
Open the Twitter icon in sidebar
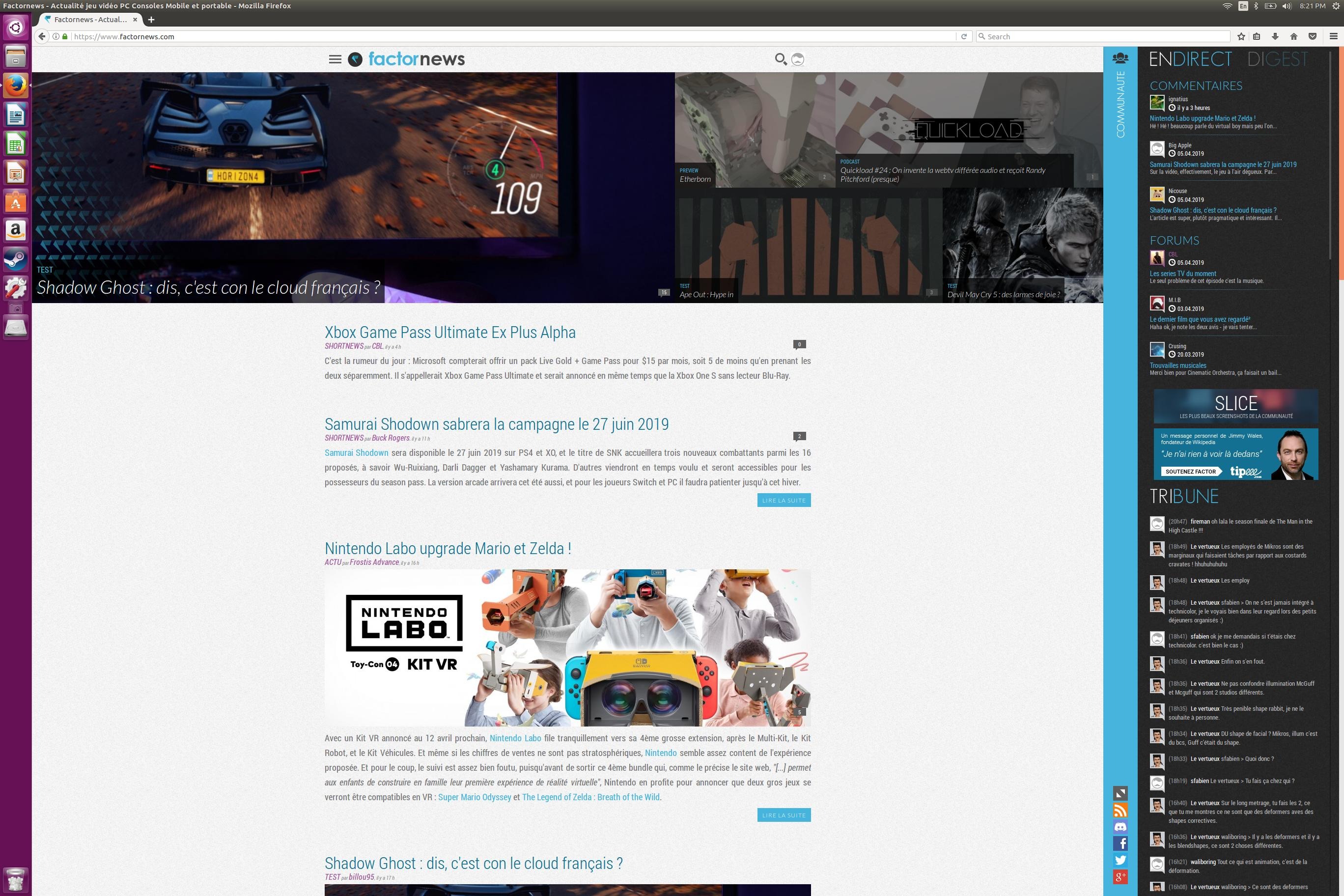pyautogui.click(x=1120, y=860)
